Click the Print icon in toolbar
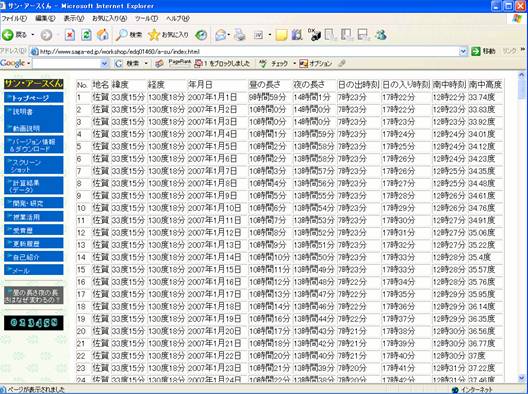This screenshot has width=528, height=394. click(240, 35)
